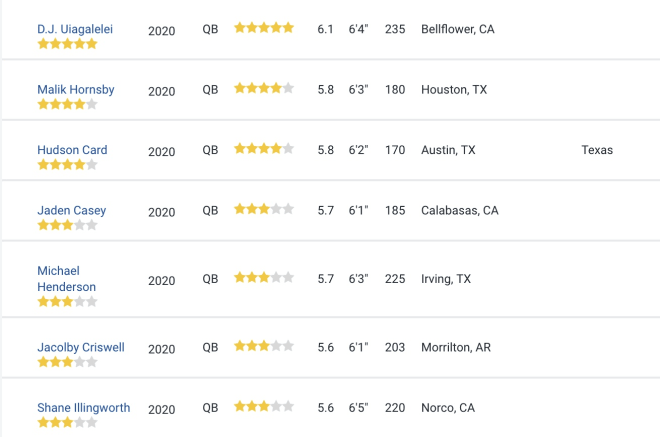Click the star rating under Jacolby Criswell's name
This screenshot has height=437, width=660.
click(67, 362)
